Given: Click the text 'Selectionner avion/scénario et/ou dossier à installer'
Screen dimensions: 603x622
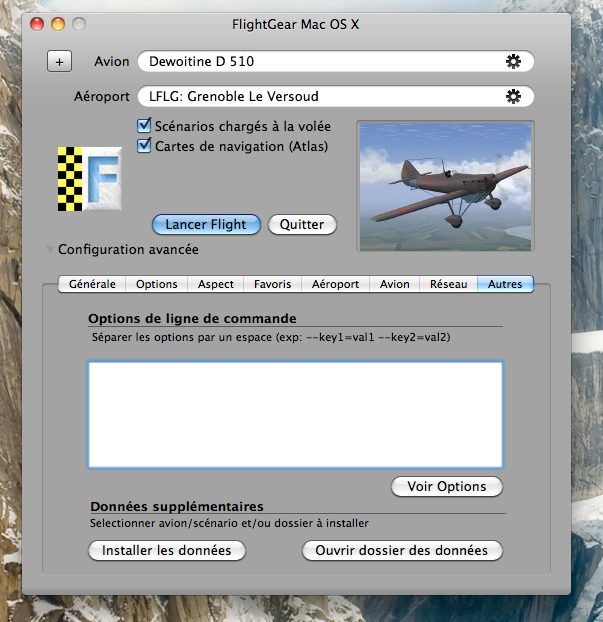Looking at the screenshot, I should (x=229, y=523).
